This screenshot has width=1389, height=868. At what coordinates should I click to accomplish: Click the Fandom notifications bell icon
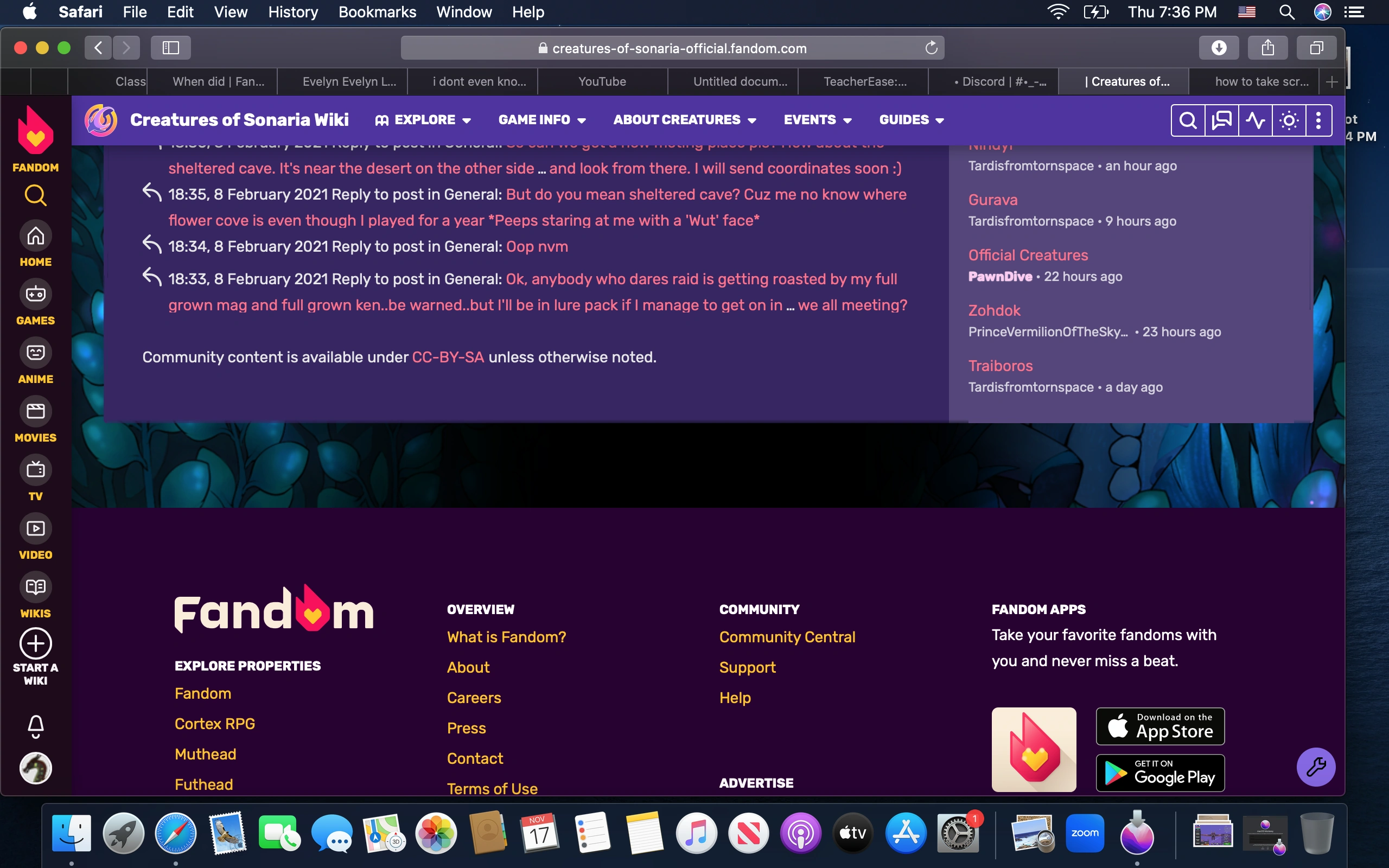point(36,726)
